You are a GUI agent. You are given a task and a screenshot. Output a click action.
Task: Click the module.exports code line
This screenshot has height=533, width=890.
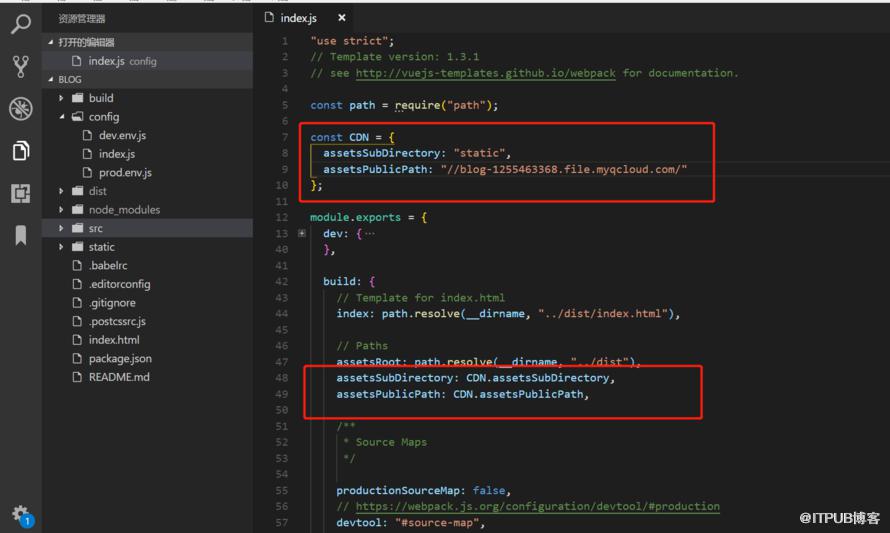click(x=368, y=217)
